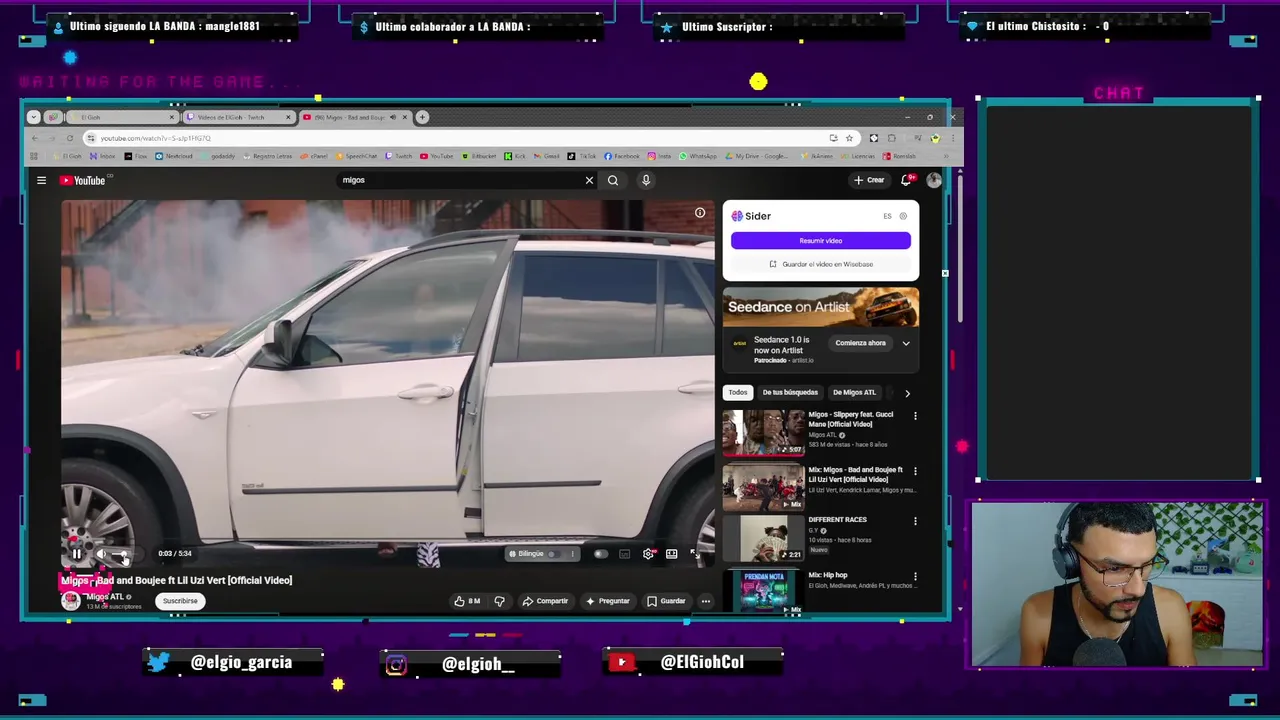Open Migos - Slippery video thumbnail
This screenshot has height=720, width=1280.
click(763, 433)
